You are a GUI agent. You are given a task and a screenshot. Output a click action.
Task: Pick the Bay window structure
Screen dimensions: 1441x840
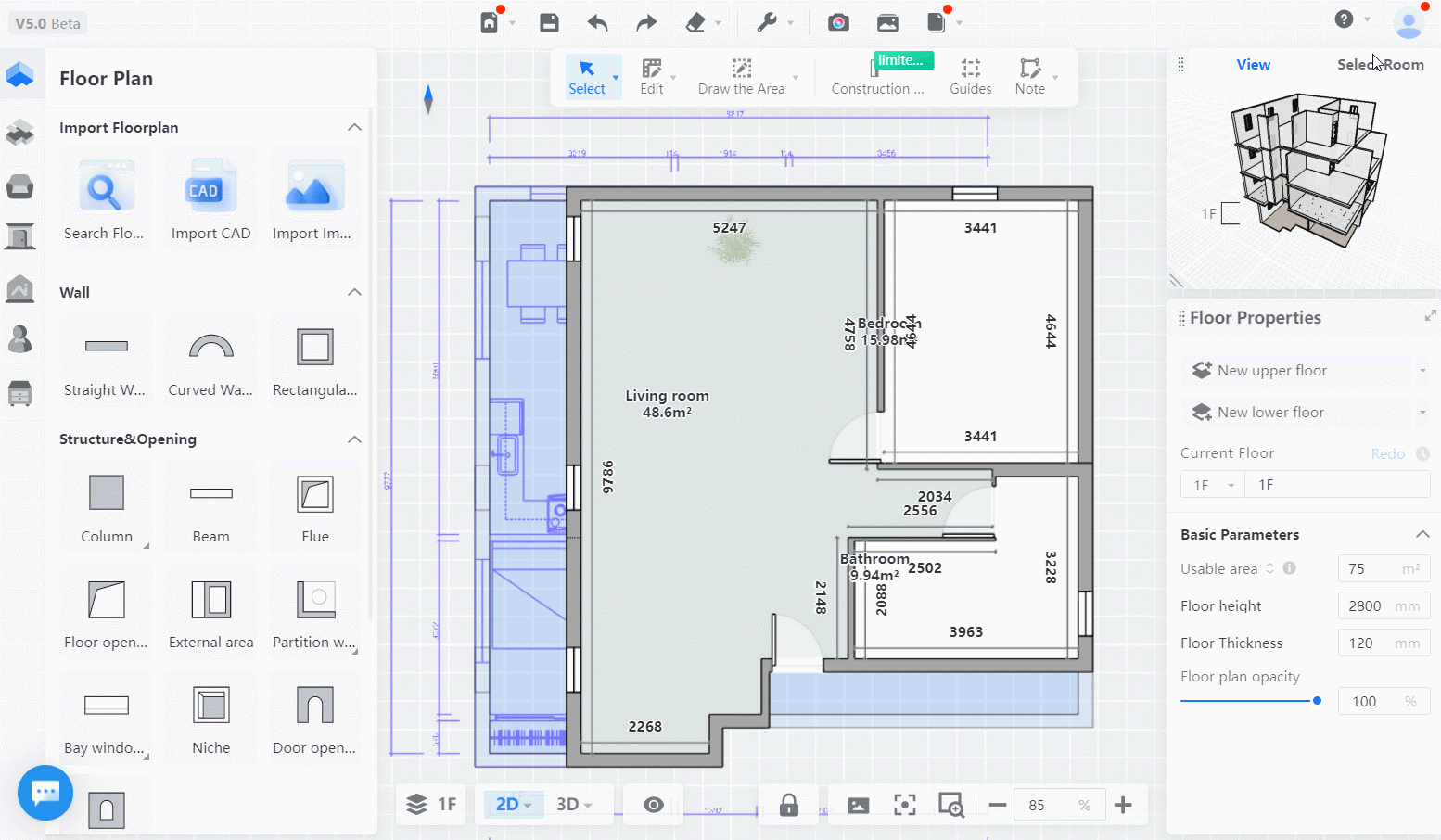click(x=106, y=716)
